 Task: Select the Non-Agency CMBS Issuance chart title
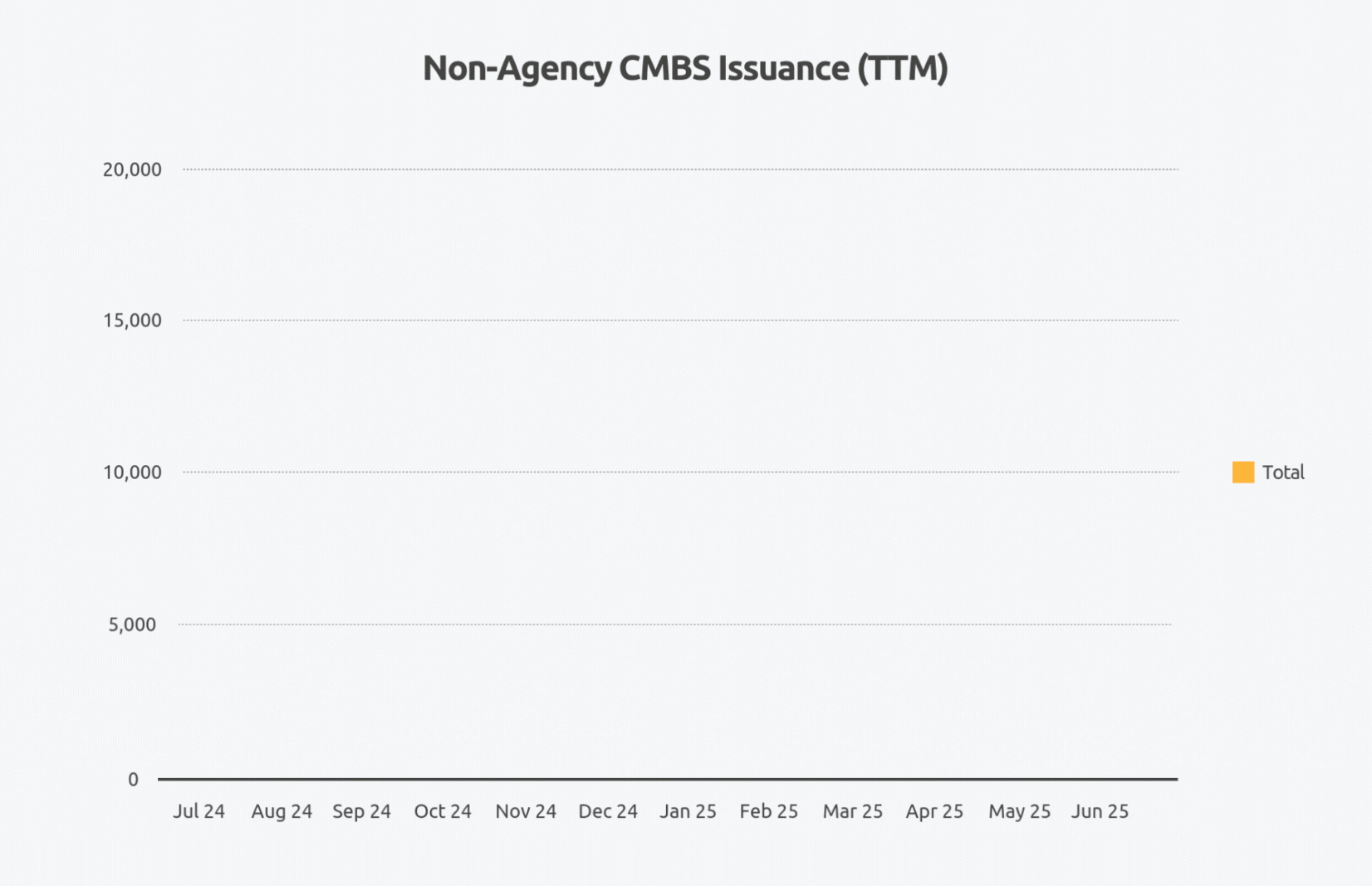pos(685,68)
